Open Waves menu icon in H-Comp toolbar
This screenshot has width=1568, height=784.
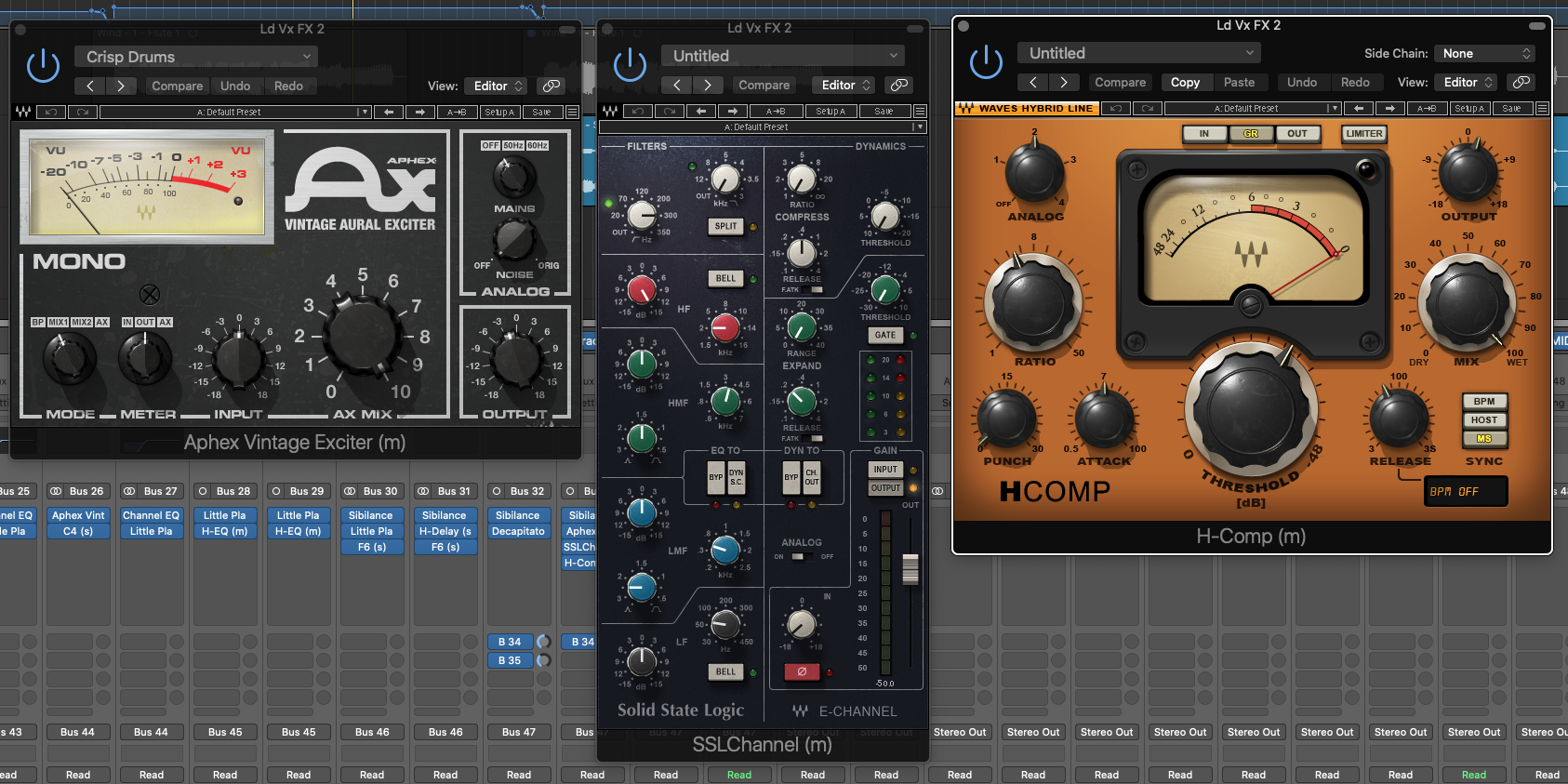pyautogui.click(x=1542, y=108)
